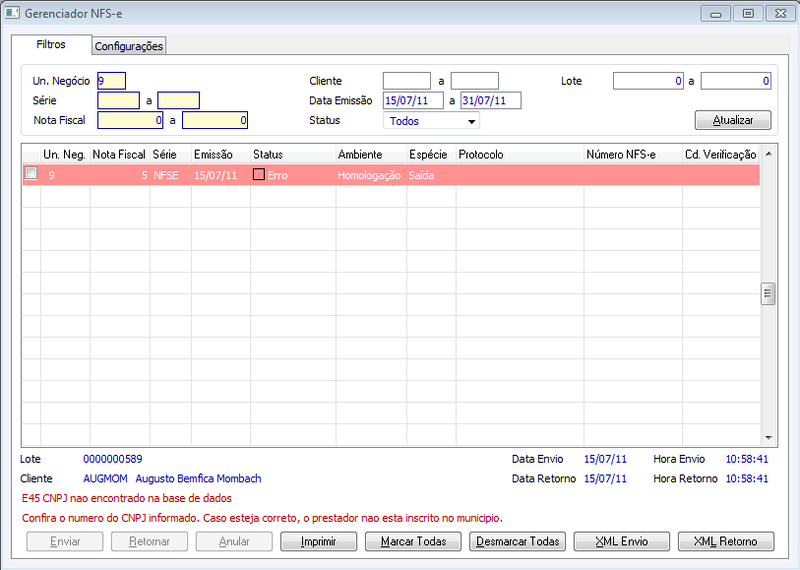This screenshot has width=800, height=570.
Task: Close the Gerenciador NFS-e window
Action: [780, 14]
